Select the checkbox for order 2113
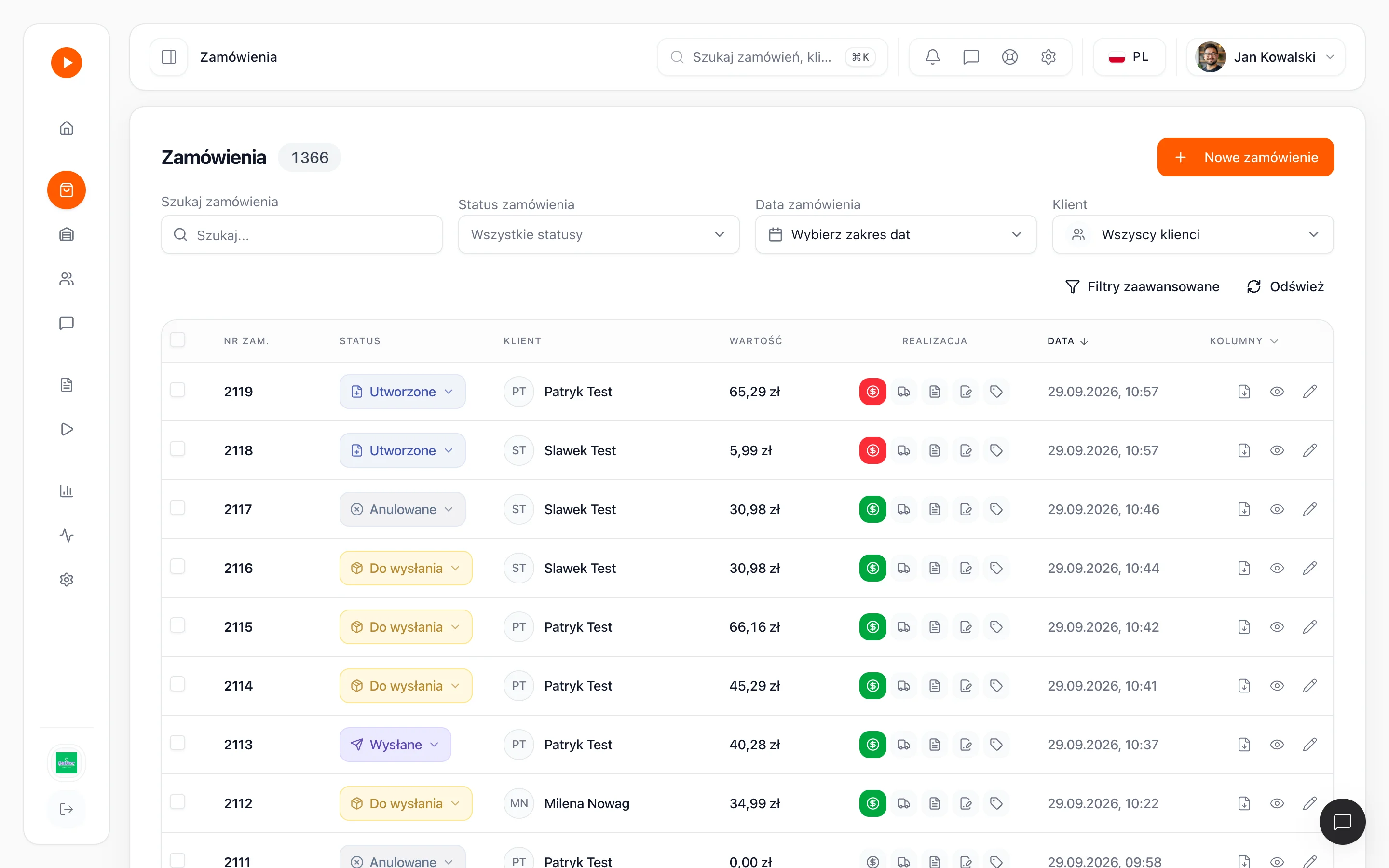1389x868 pixels. tap(178, 744)
